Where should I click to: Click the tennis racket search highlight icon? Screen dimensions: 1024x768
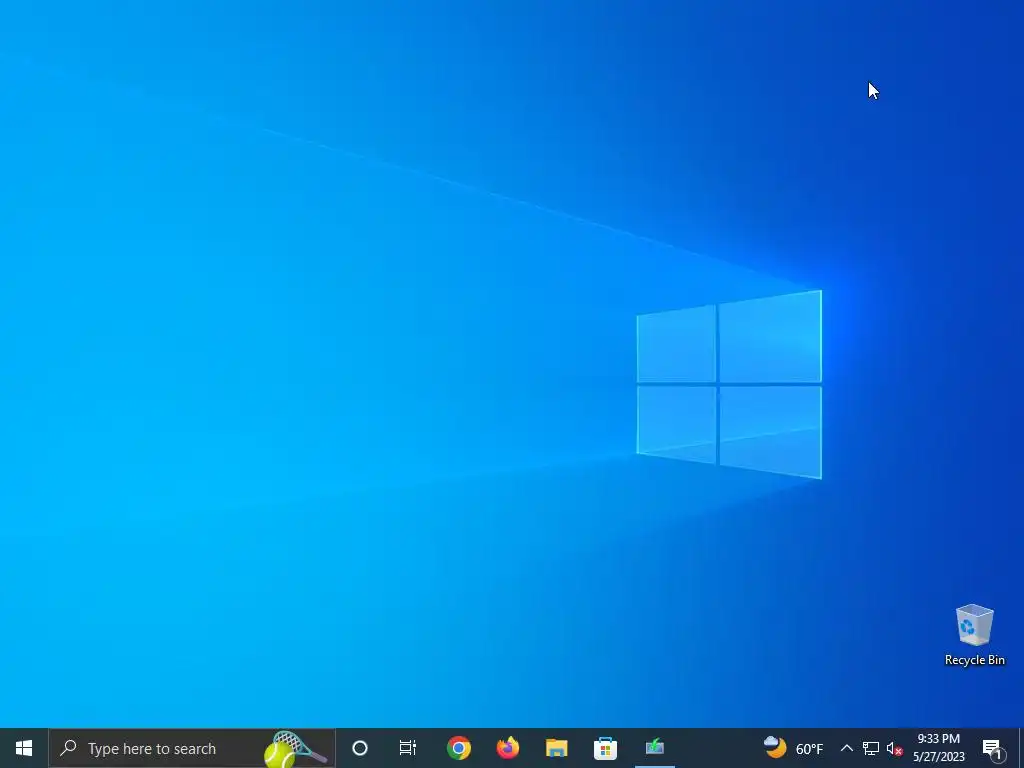295,748
